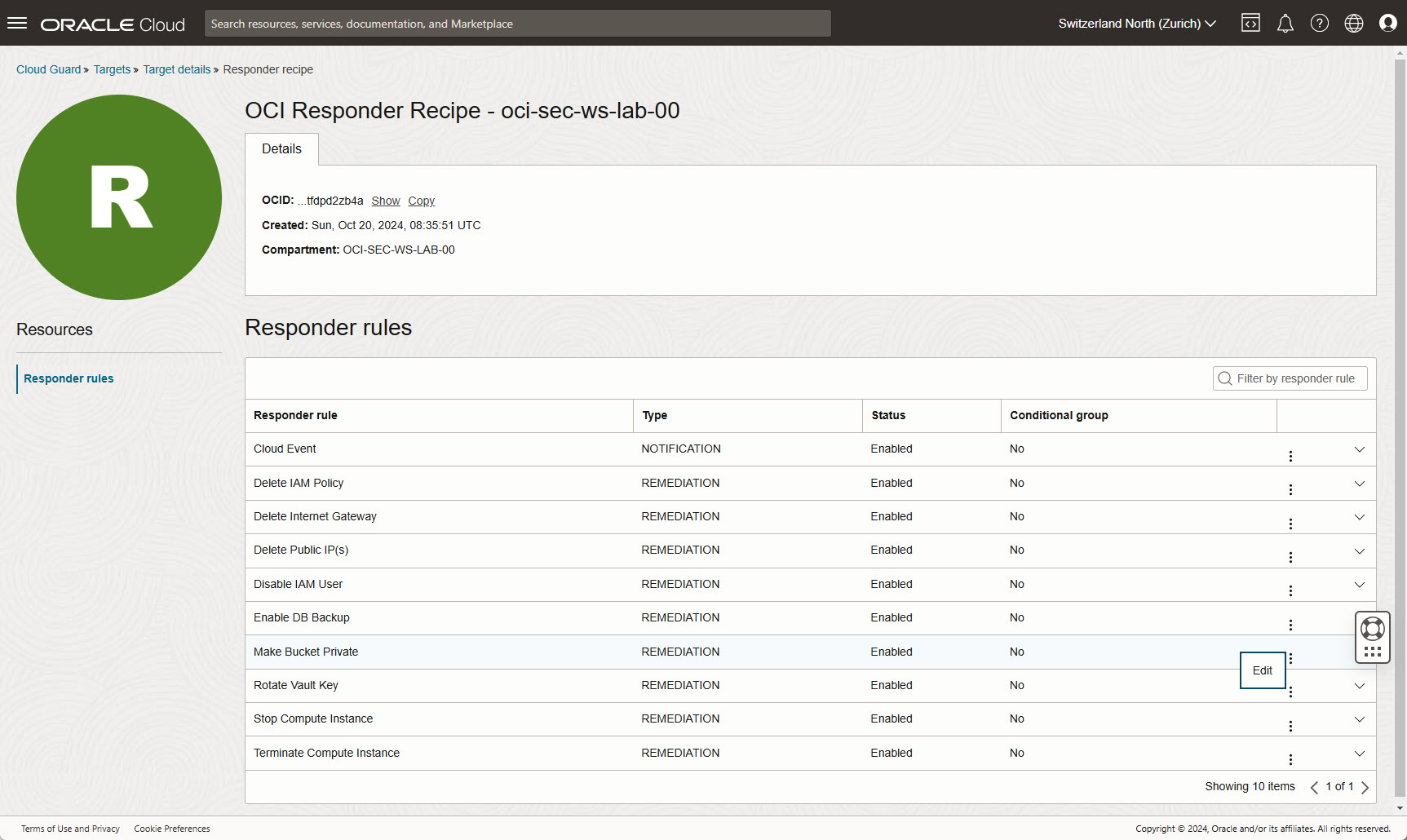Open Cookie Preferences

tap(172, 829)
